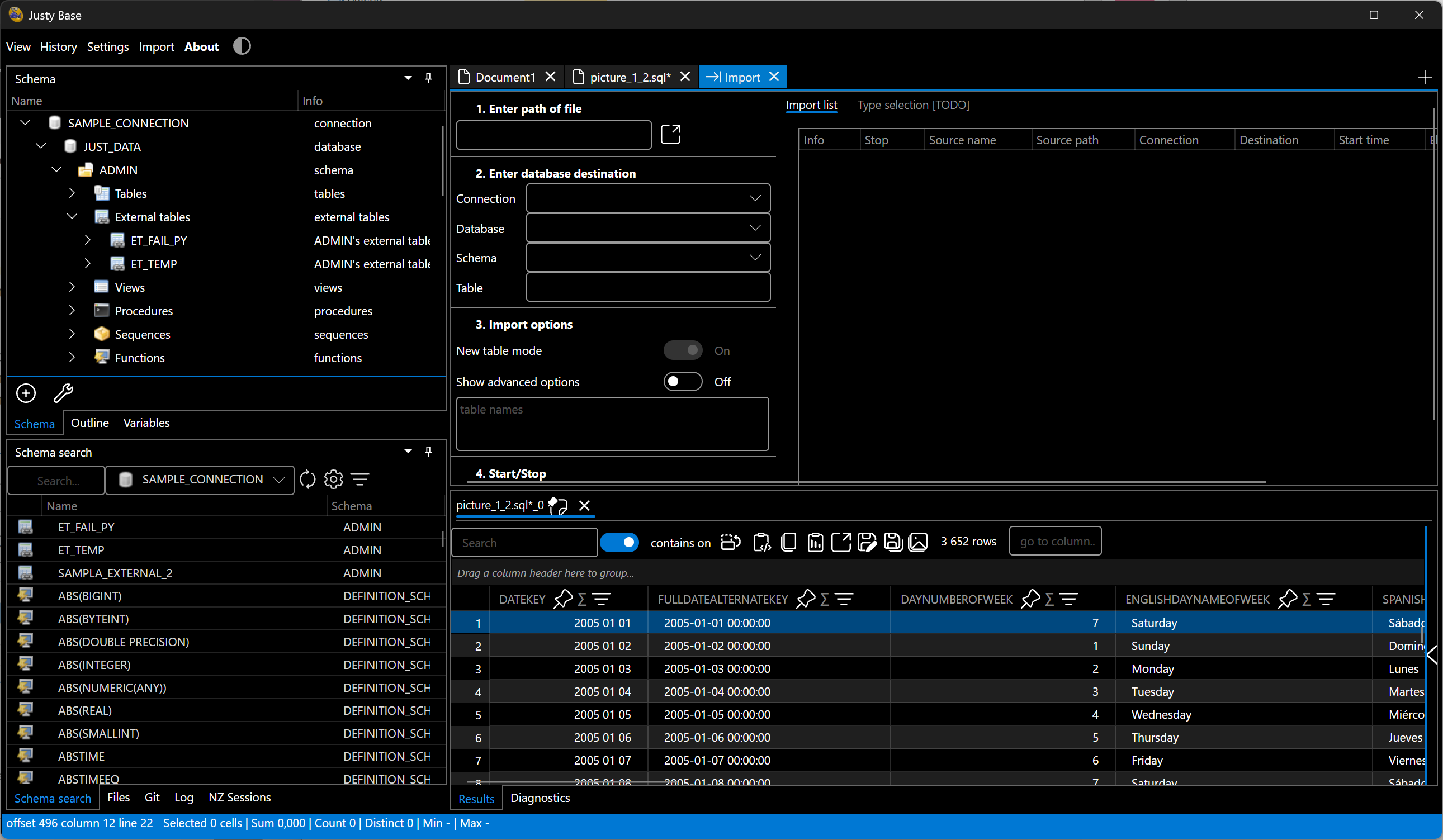Select the Sequences tree item
The image size is (1443, 840).
[x=142, y=334]
